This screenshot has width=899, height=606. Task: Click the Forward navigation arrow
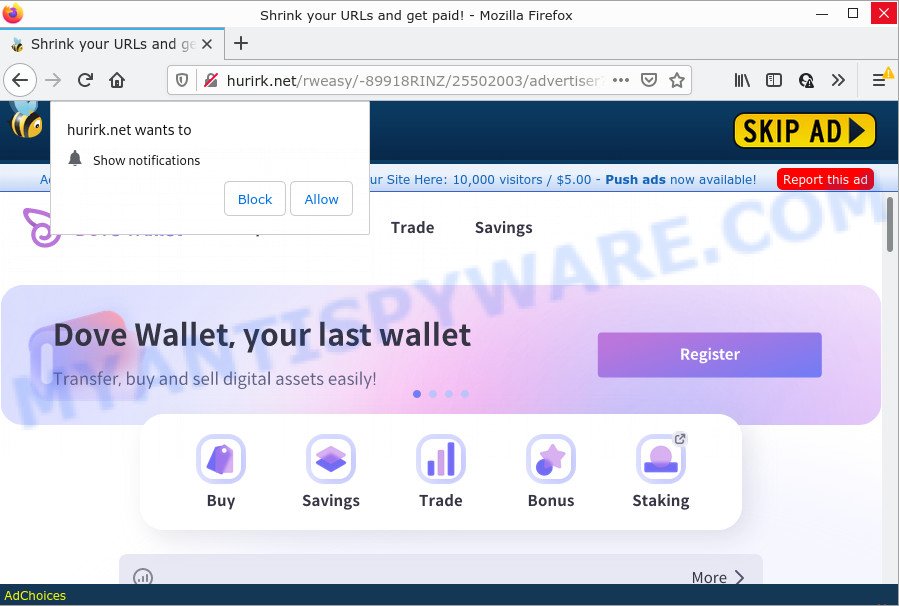coord(53,80)
